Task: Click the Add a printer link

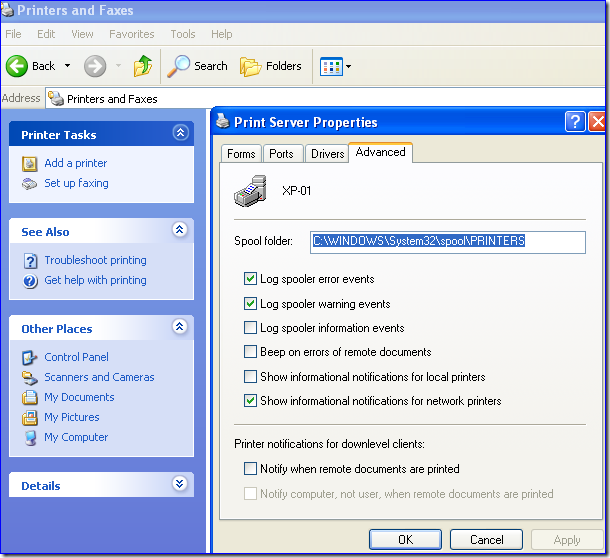Action: (75, 163)
